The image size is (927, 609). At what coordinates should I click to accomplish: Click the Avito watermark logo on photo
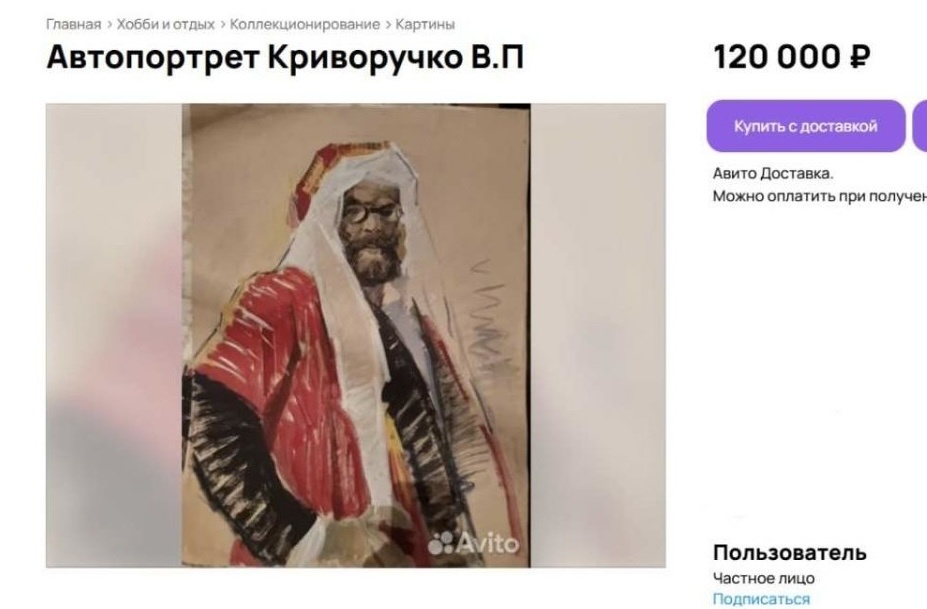[474, 543]
